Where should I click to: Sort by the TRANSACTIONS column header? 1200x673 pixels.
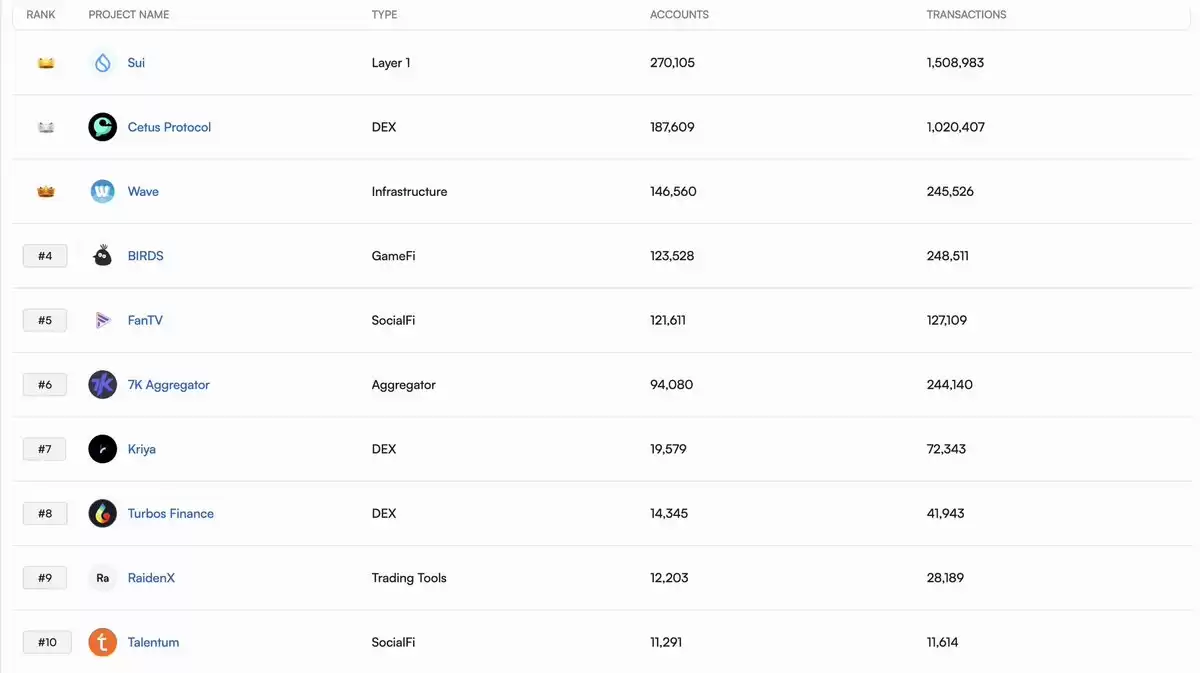click(966, 15)
